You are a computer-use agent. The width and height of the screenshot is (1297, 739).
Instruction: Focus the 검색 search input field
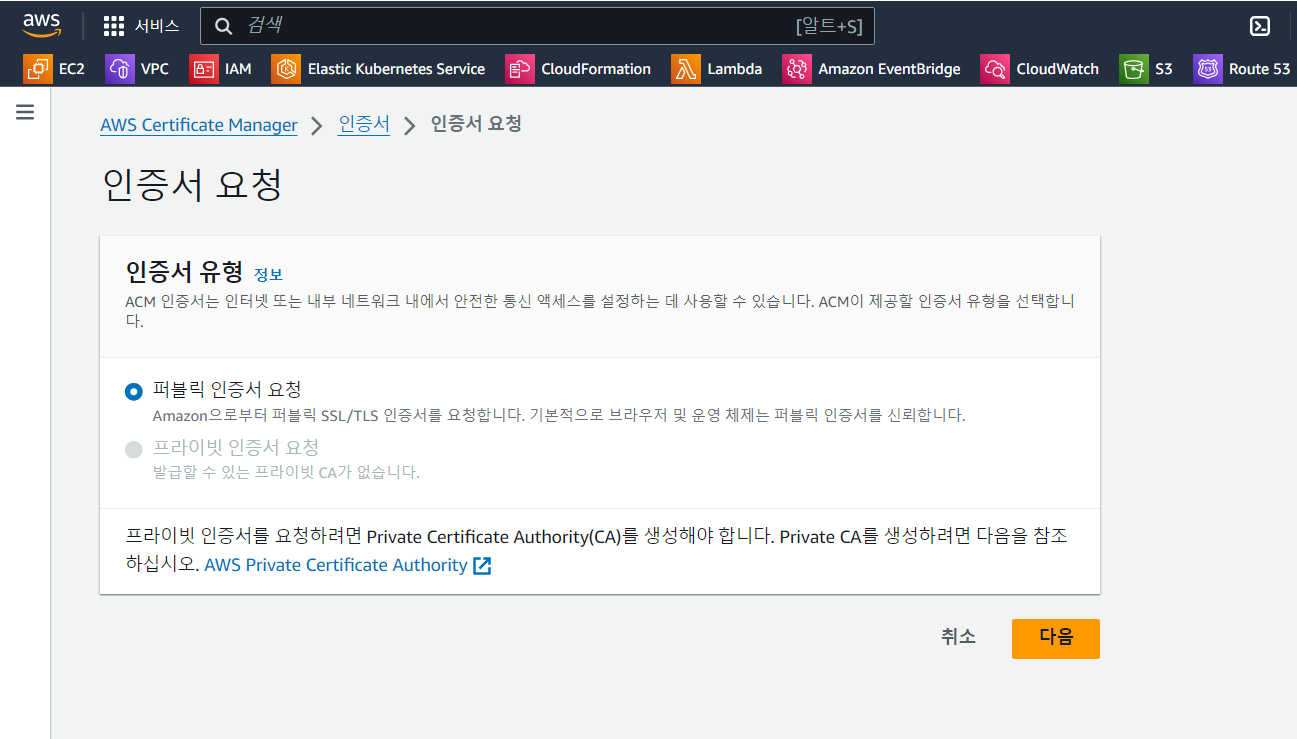tap(537, 26)
